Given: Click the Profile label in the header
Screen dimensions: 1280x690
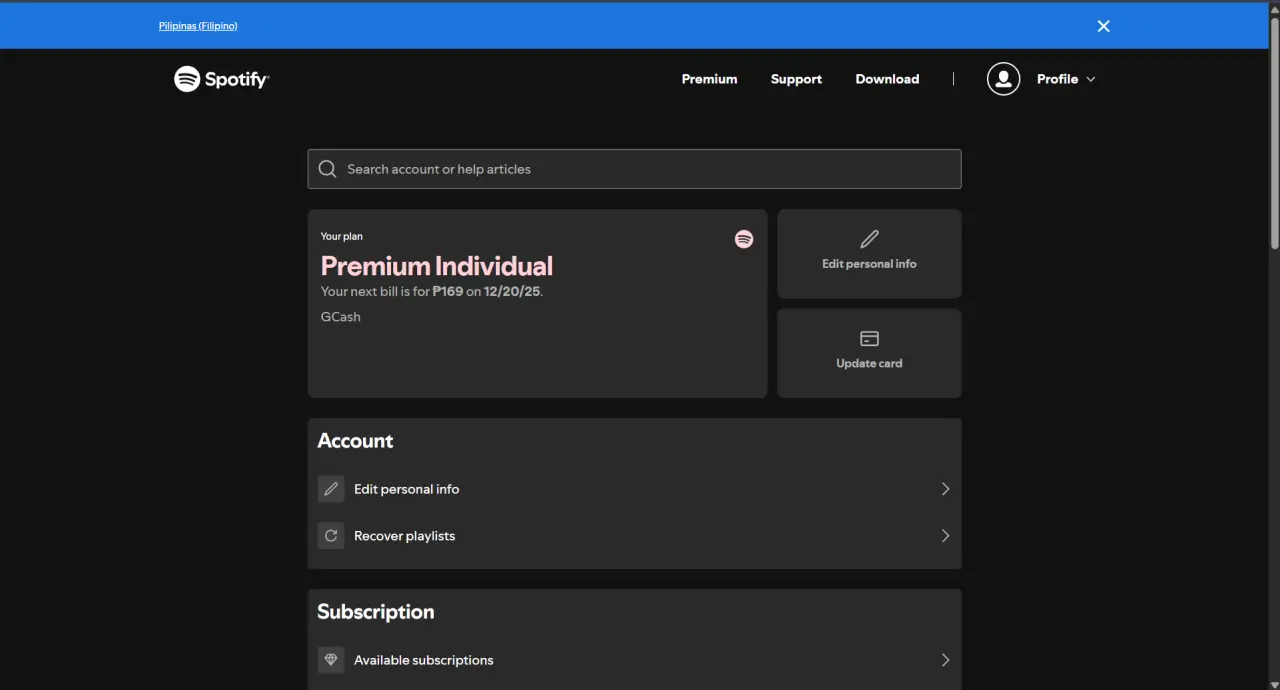Looking at the screenshot, I should 1057,79.
